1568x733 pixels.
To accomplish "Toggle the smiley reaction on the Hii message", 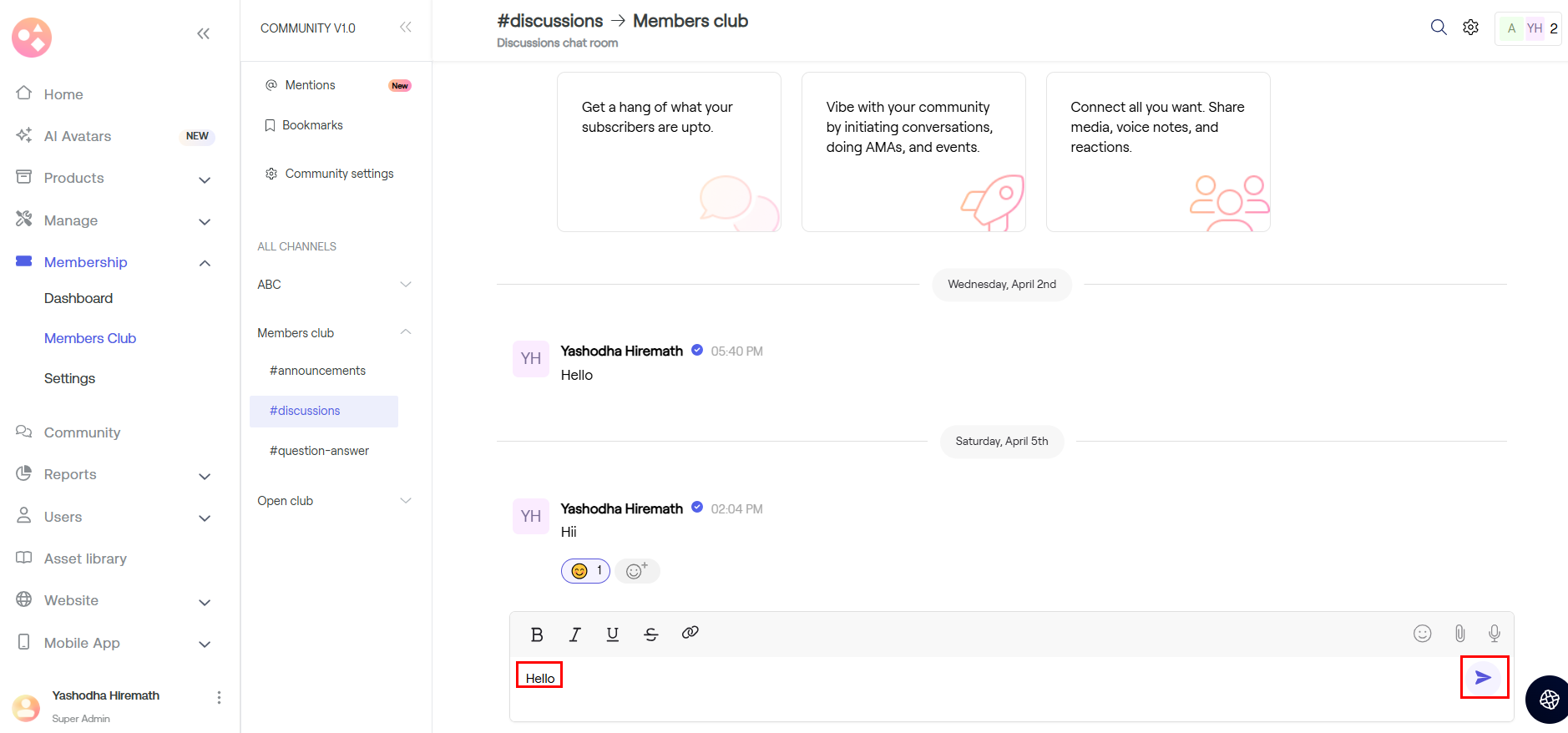I will point(585,571).
